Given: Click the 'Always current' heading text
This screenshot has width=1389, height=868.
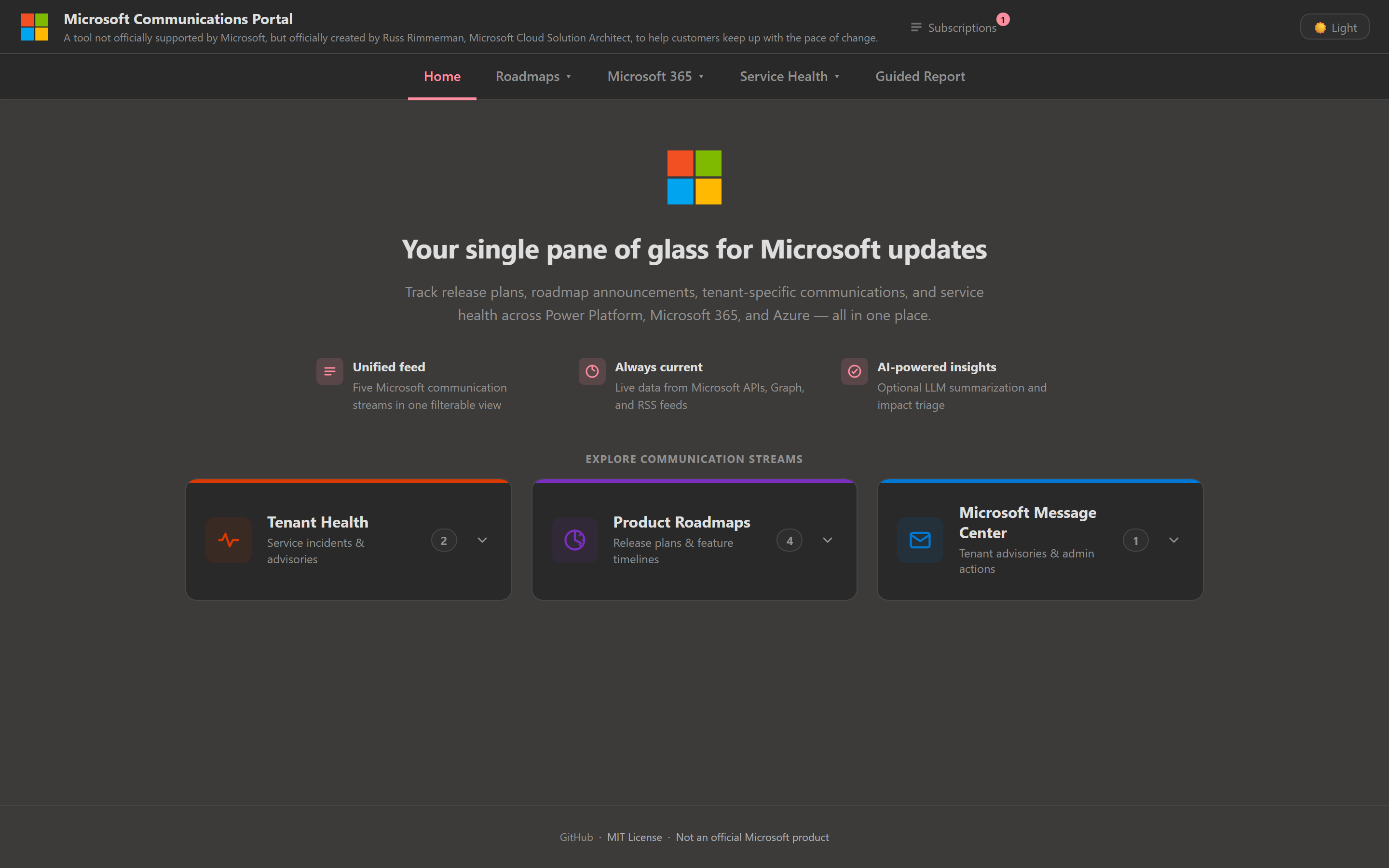Looking at the screenshot, I should pyautogui.click(x=658, y=367).
